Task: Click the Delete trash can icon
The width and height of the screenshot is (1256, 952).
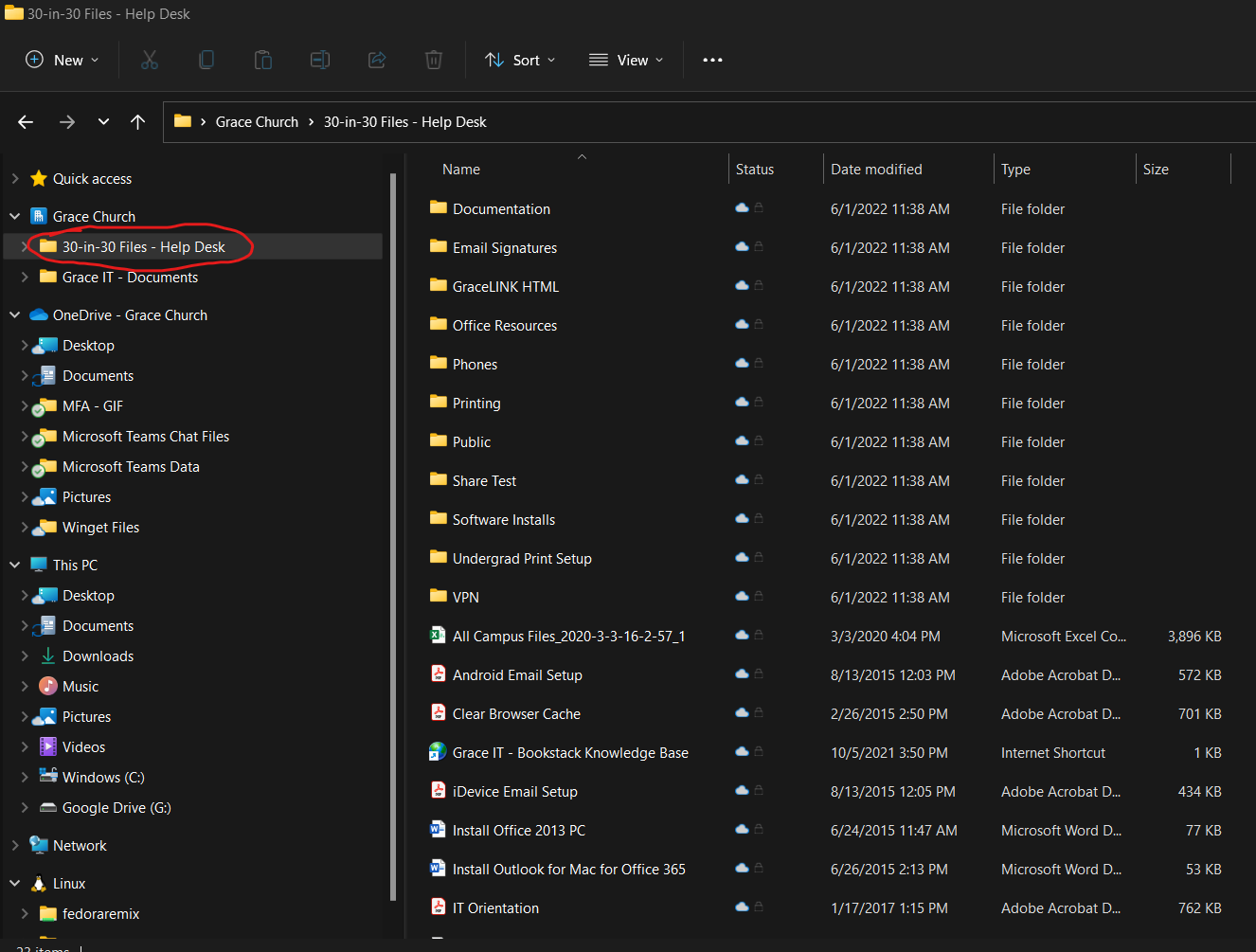Action: click(434, 60)
